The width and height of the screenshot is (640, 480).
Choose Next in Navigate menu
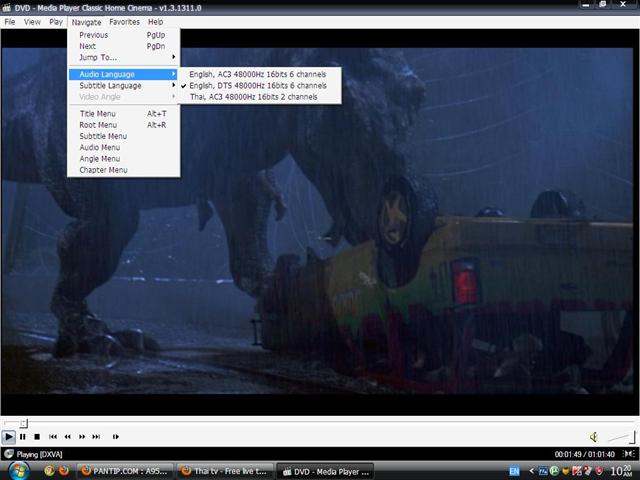click(124, 47)
